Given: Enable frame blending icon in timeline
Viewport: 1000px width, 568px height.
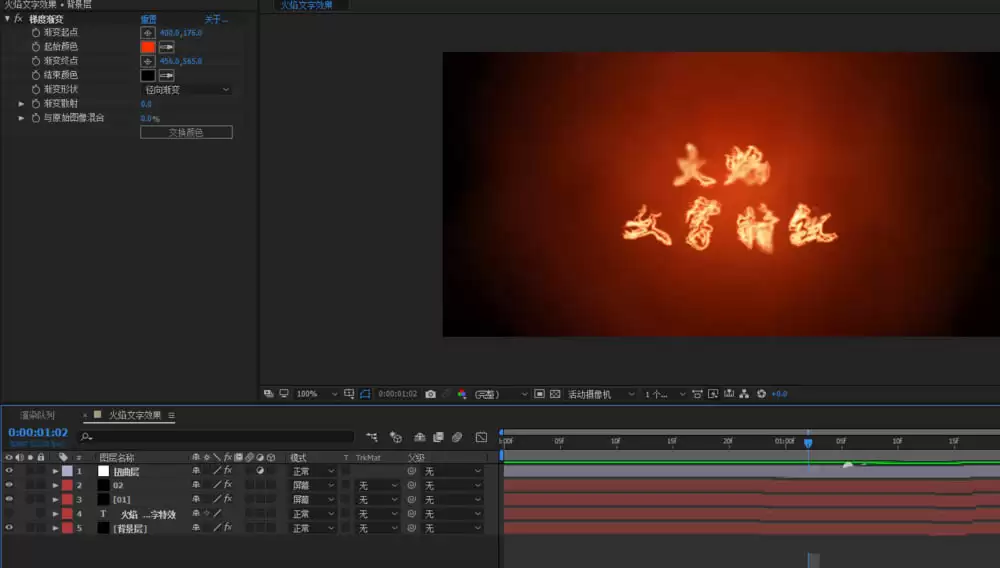Looking at the screenshot, I should [438, 437].
